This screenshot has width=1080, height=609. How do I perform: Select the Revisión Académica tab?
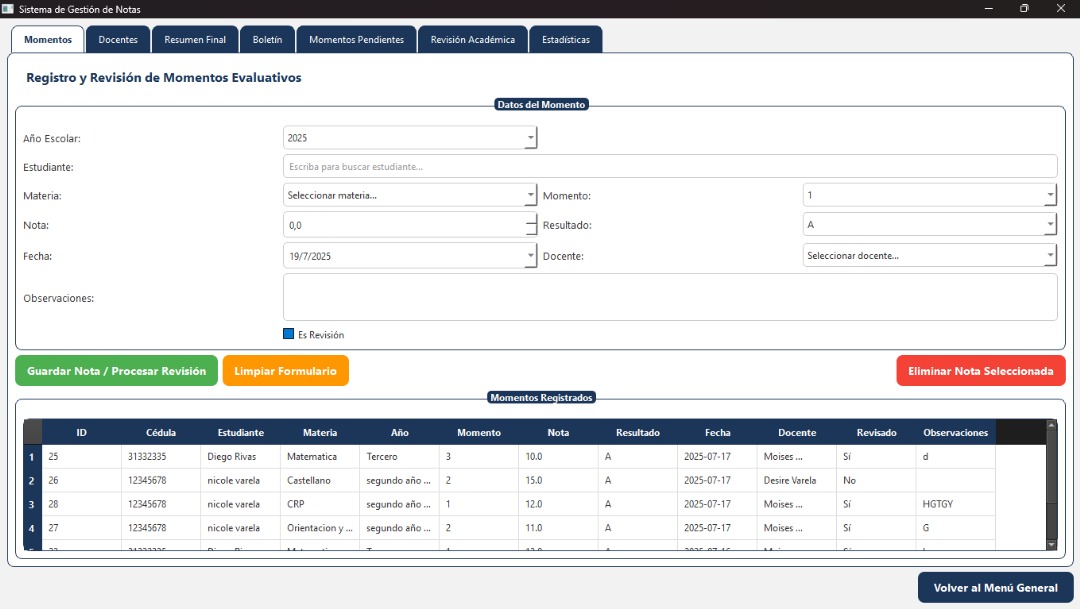pos(472,40)
